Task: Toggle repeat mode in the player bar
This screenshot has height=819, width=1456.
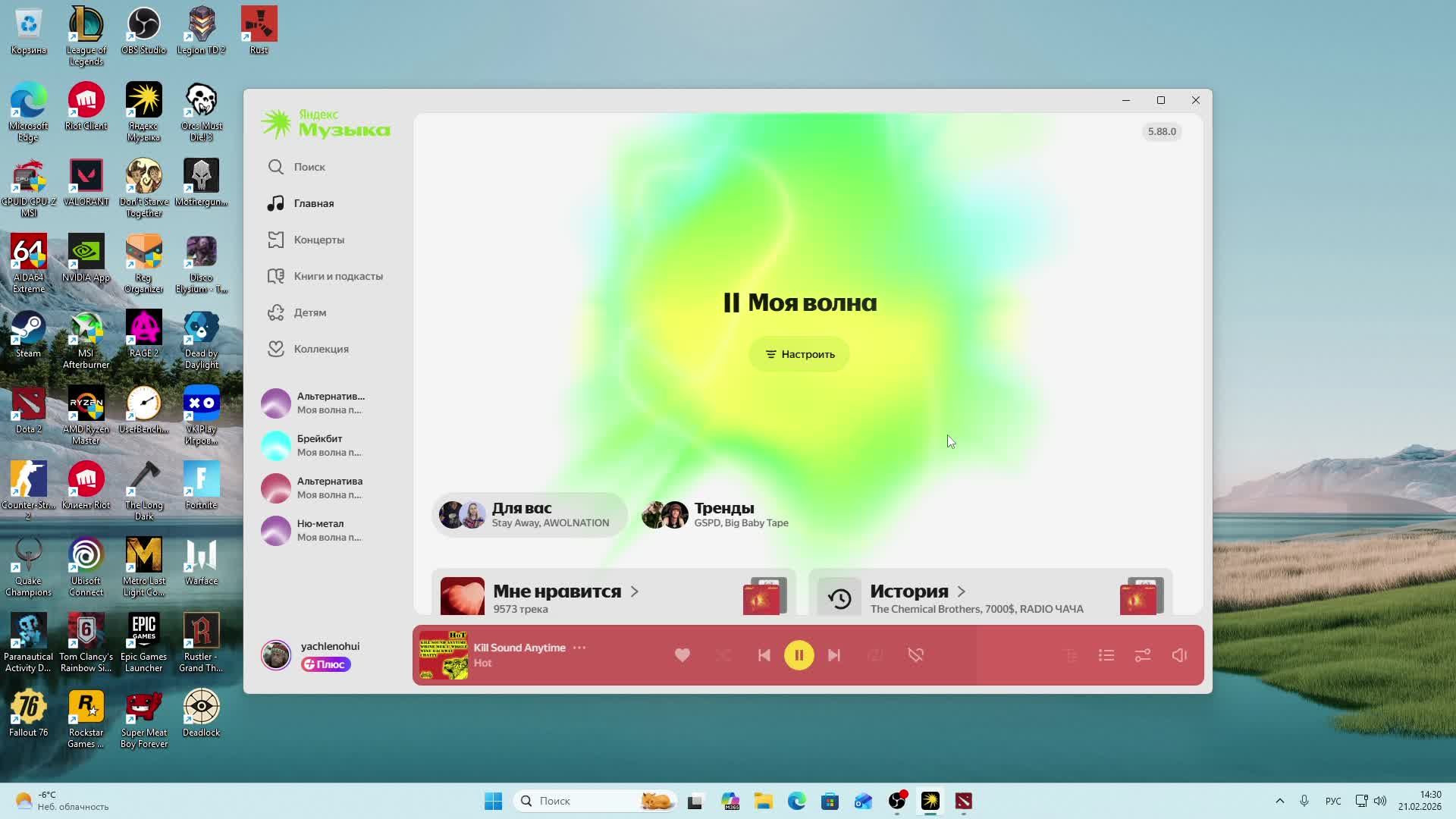Action: [x=875, y=655]
